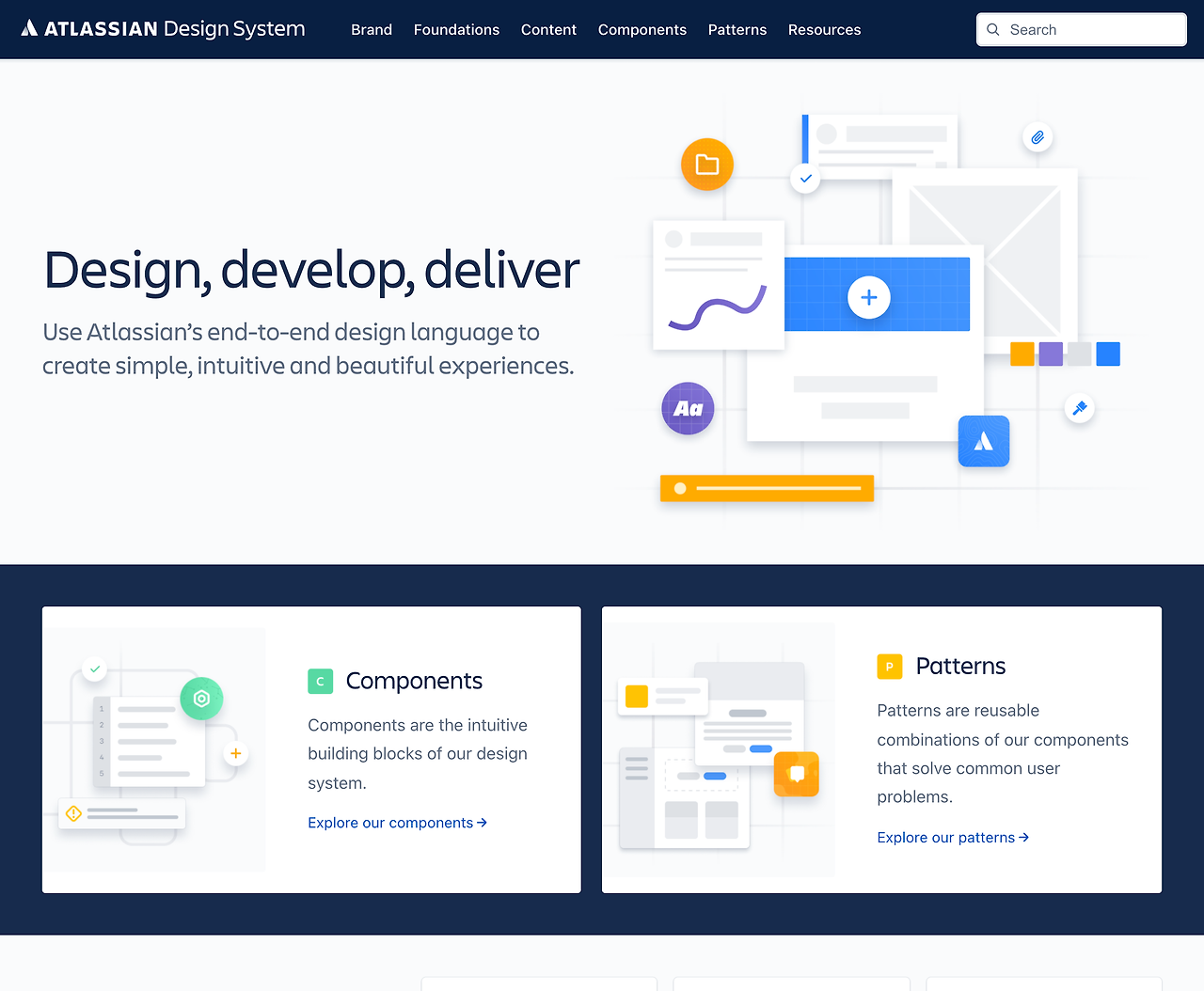Viewport: 1204px width, 991px height.
Task: Click the search magnifier icon
Action: (x=992, y=29)
